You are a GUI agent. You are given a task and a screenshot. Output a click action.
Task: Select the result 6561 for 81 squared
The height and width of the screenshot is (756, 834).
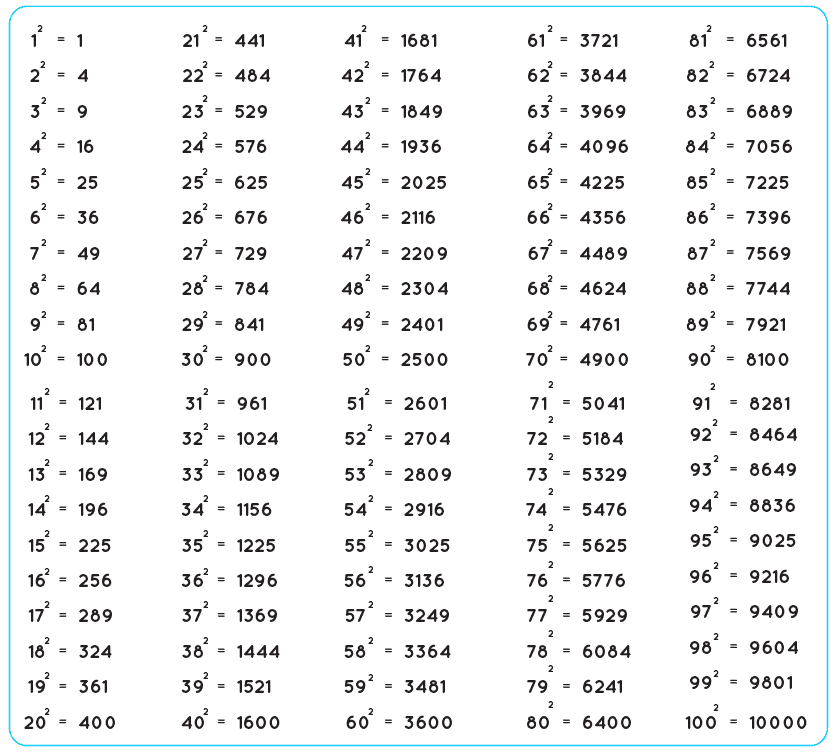(767, 40)
